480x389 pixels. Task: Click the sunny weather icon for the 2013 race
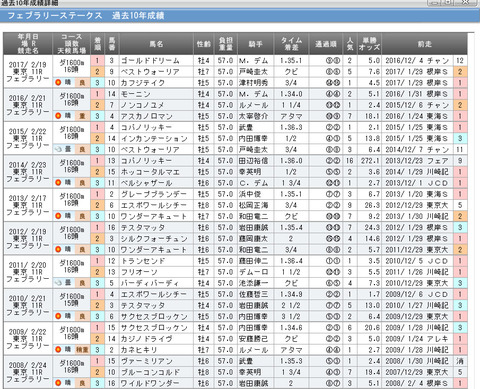click(x=58, y=216)
